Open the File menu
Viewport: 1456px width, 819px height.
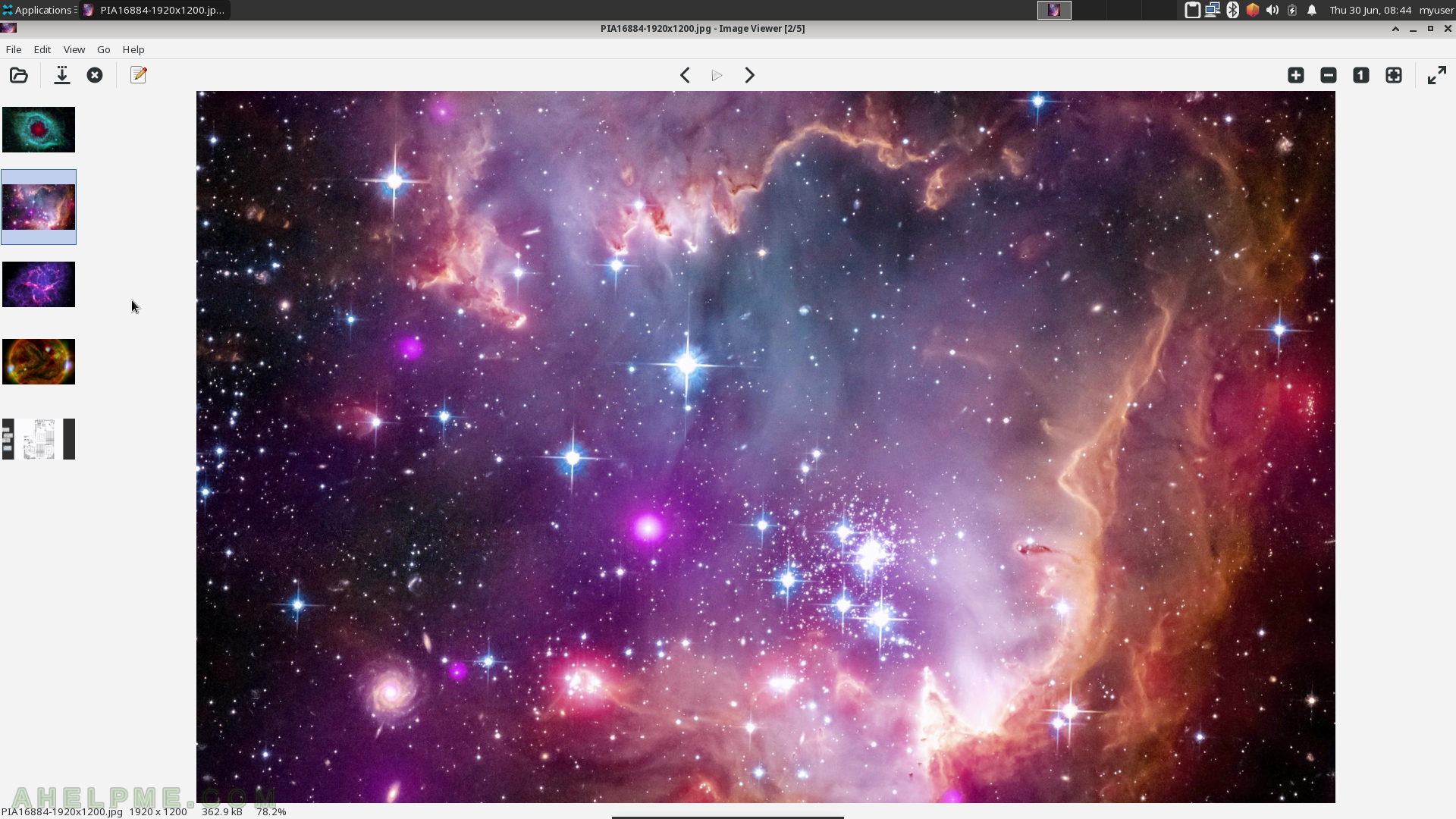pyautogui.click(x=14, y=49)
